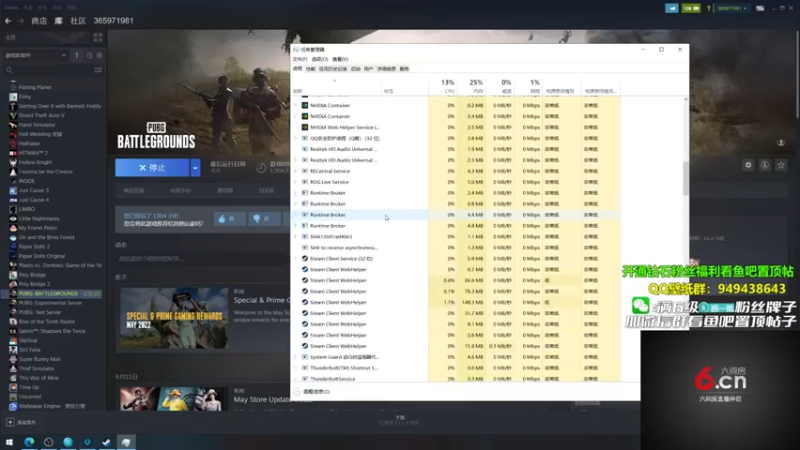This screenshot has width=800, height=450.
Task: Select Grand Theft Auto V in library
Action: pyautogui.click(x=42, y=115)
